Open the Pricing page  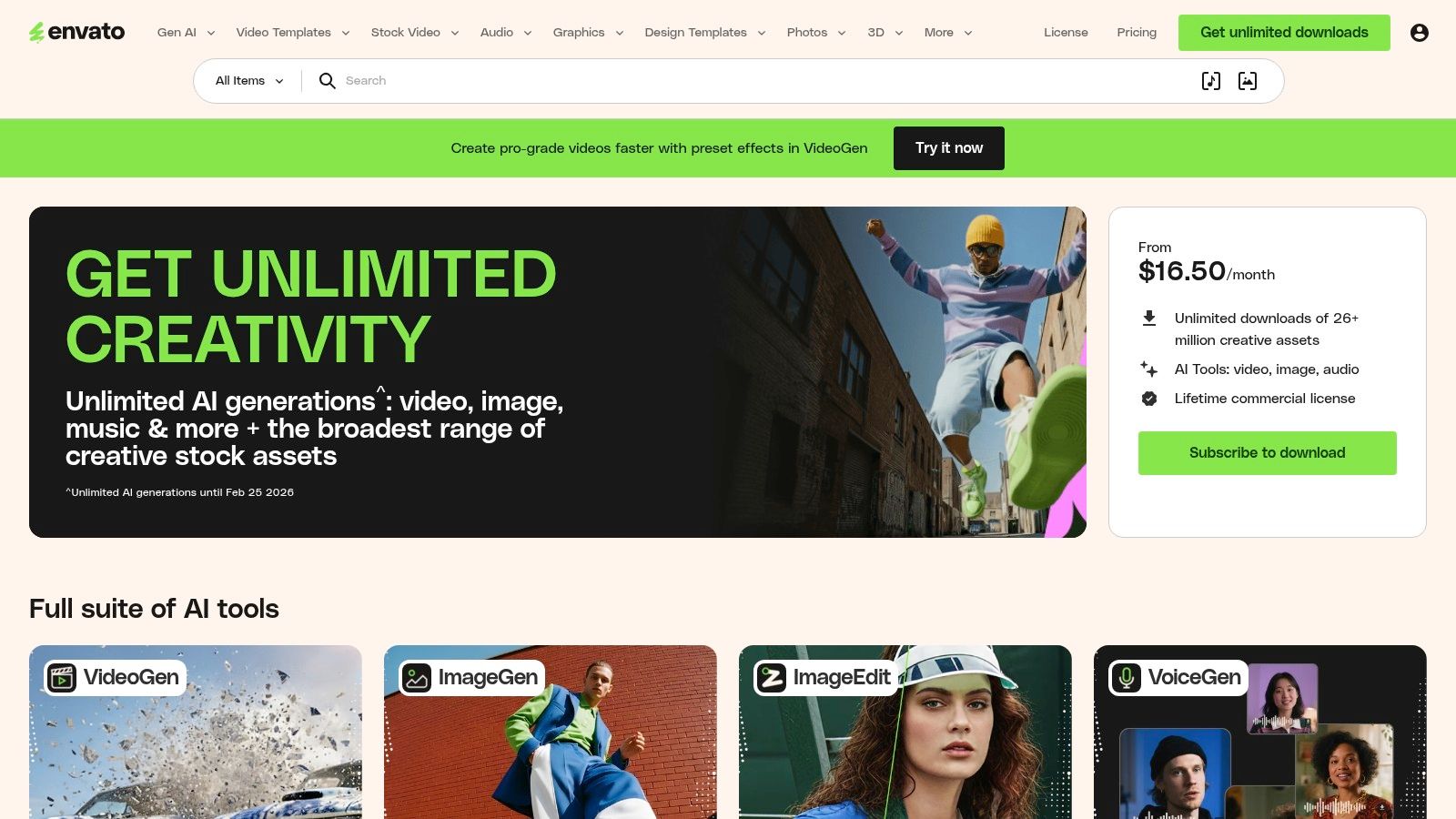tap(1136, 32)
